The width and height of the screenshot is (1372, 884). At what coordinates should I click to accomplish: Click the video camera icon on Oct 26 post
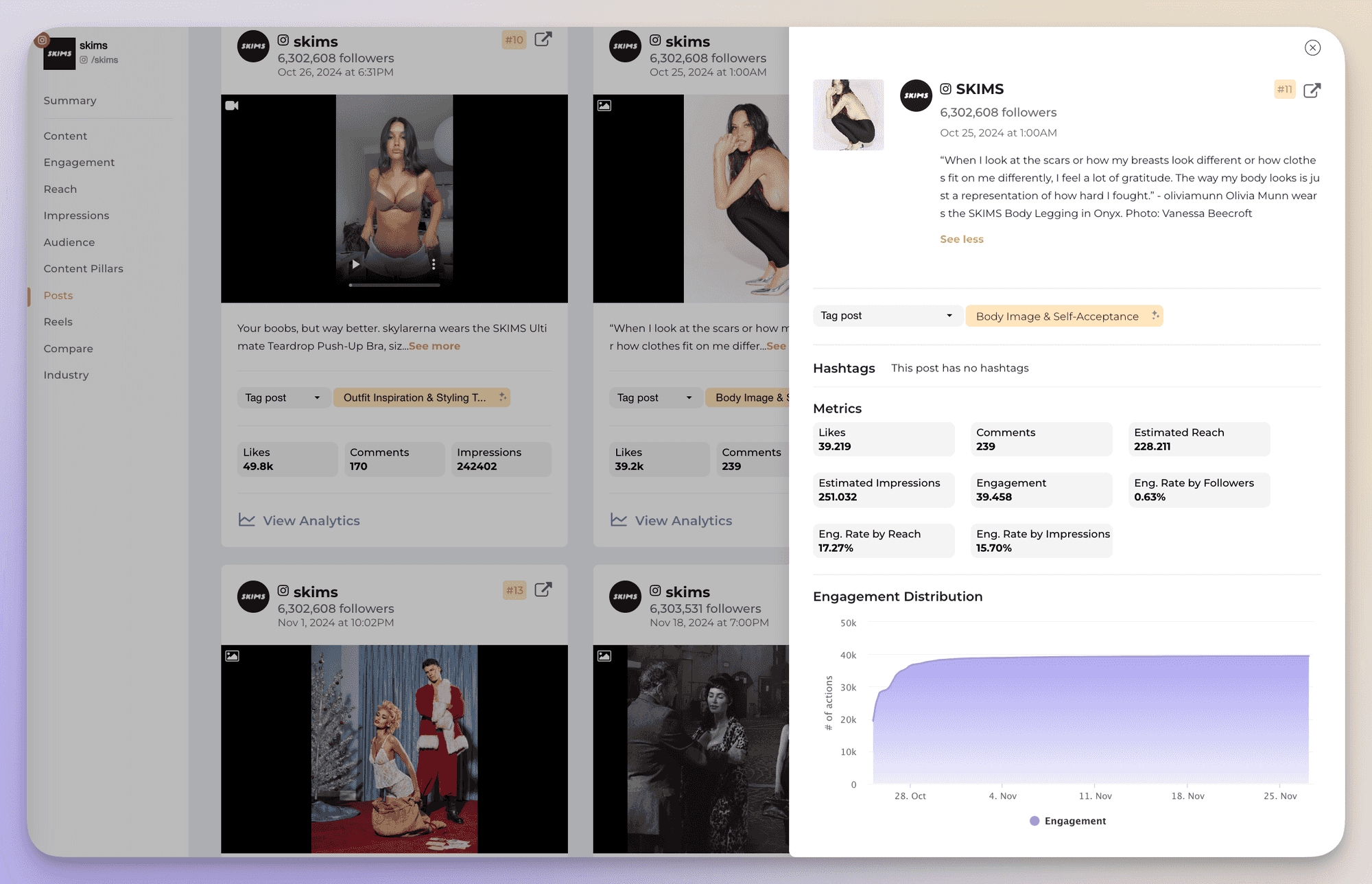coord(232,106)
